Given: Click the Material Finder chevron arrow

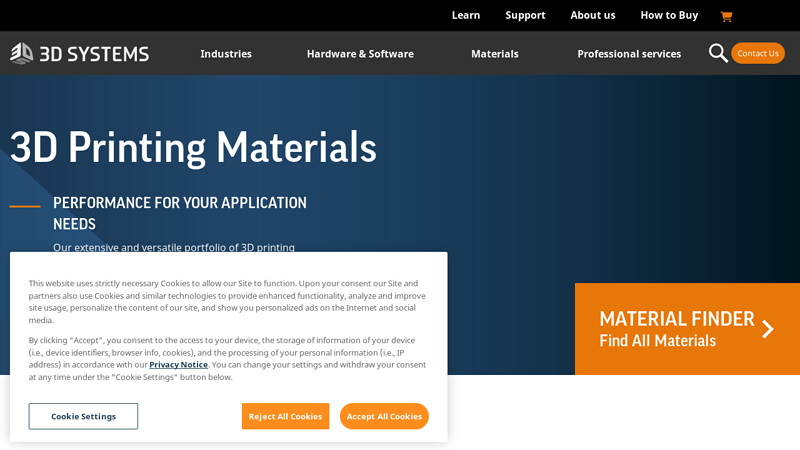Looking at the screenshot, I should (768, 329).
